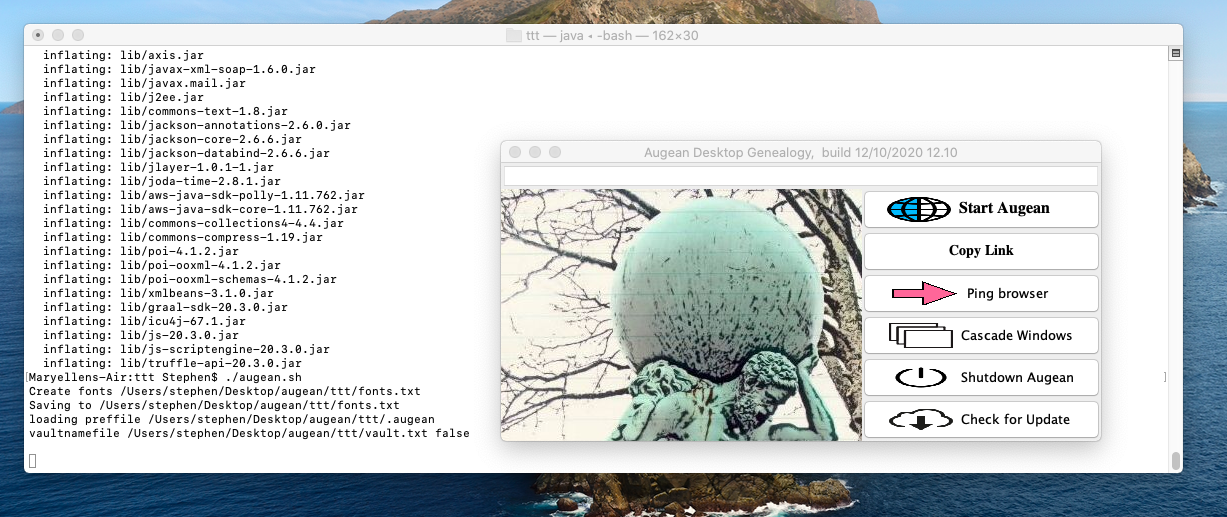Screen dimensions: 1227x517
Task: Click the pink arrow Ping browser icon
Action: pos(925,293)
